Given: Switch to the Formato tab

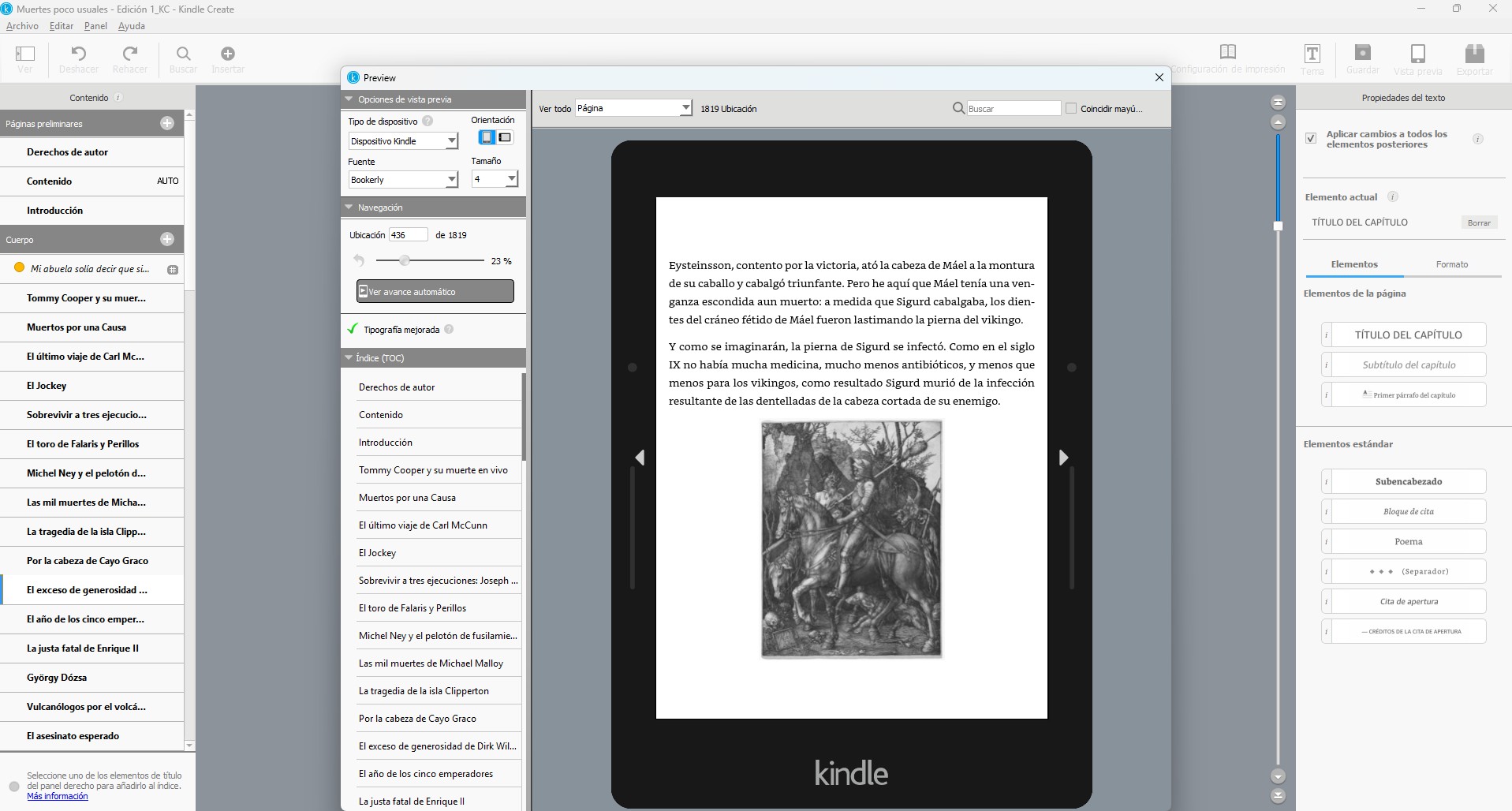Looking at the screenshot, I should point(1451,264).
